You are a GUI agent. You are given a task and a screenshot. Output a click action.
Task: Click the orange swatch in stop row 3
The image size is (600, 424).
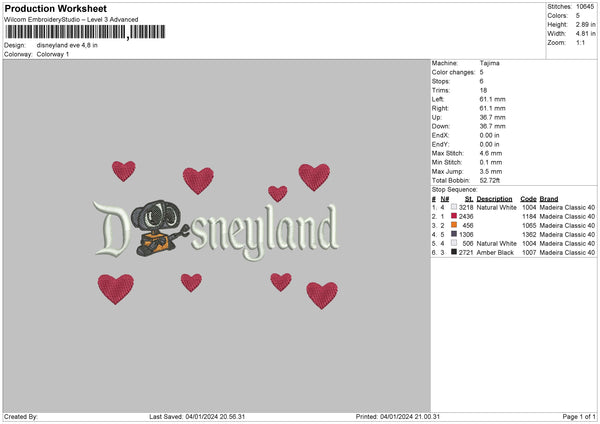pyautogui.click(x=454, y=225)
